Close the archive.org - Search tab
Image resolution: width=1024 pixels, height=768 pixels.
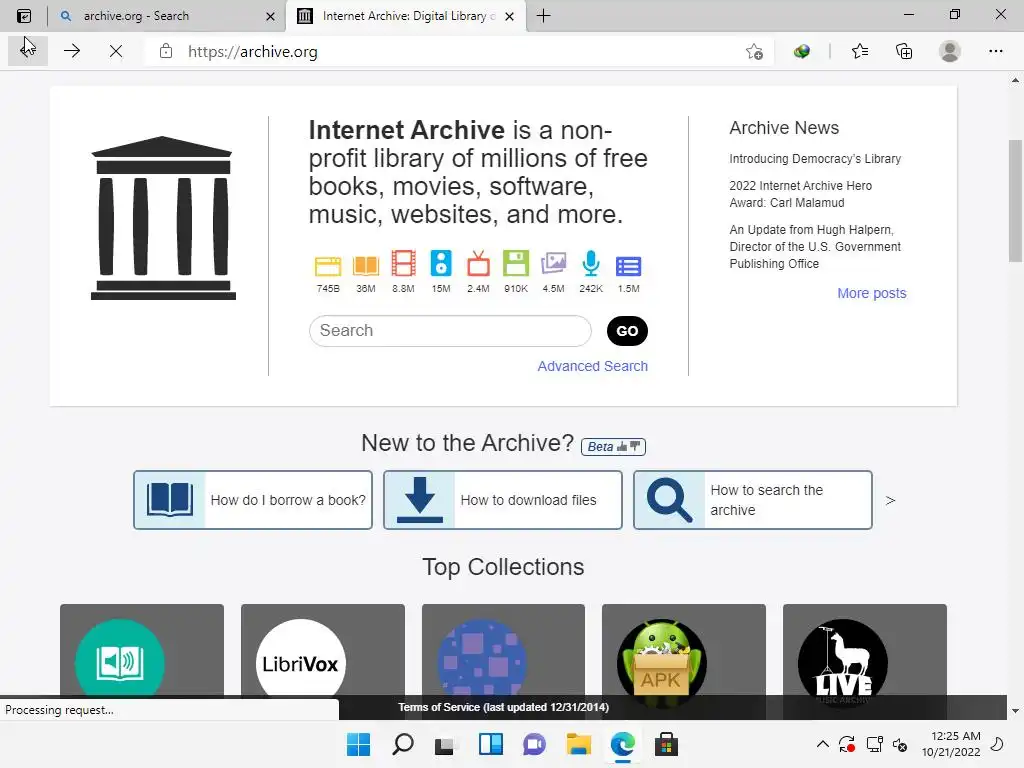(270, 16)
